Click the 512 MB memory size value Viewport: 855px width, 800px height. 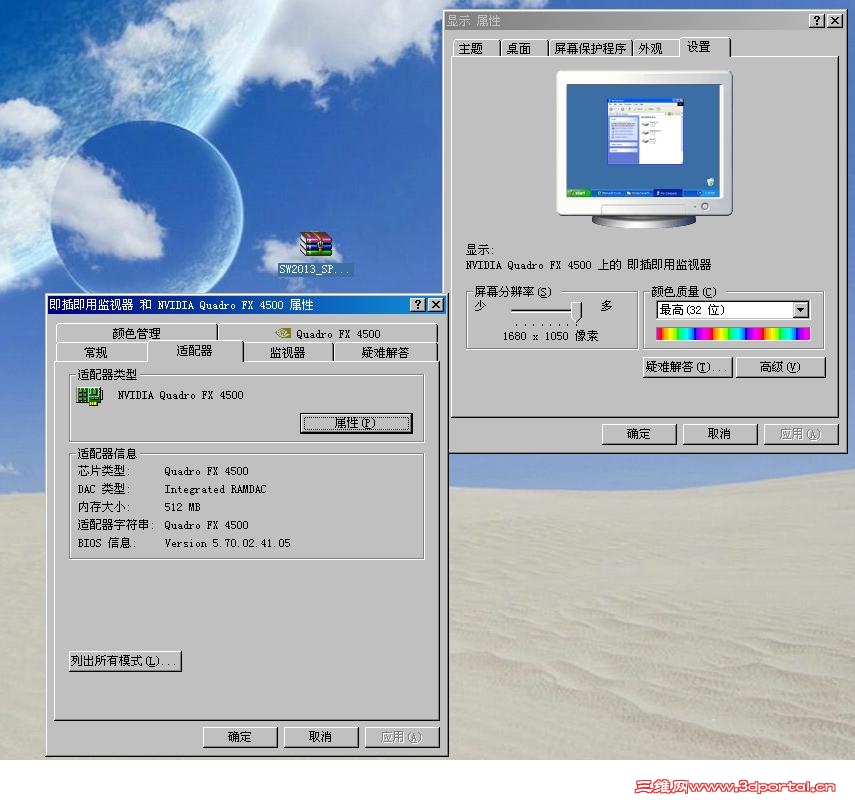pos(182,507)
